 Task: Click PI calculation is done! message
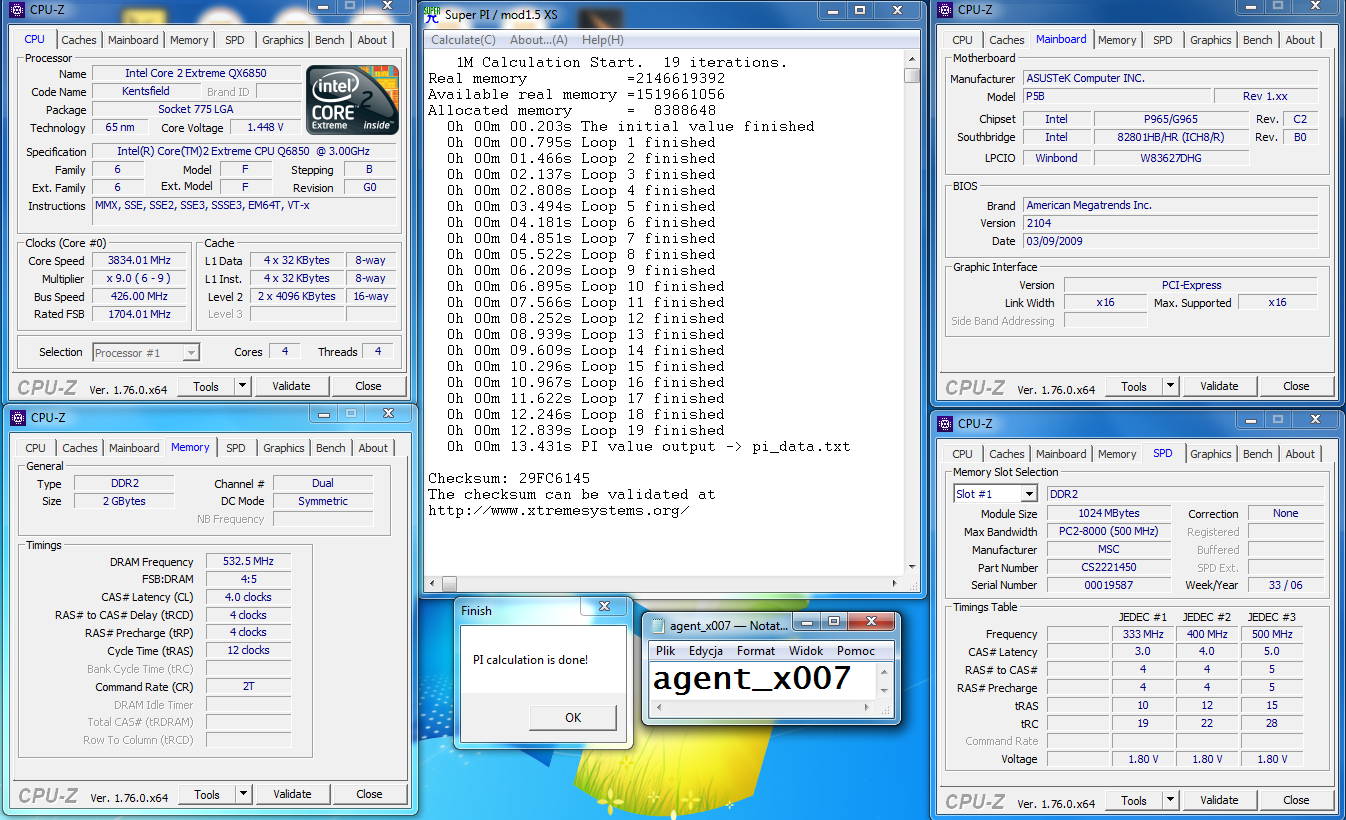point(530,659)
